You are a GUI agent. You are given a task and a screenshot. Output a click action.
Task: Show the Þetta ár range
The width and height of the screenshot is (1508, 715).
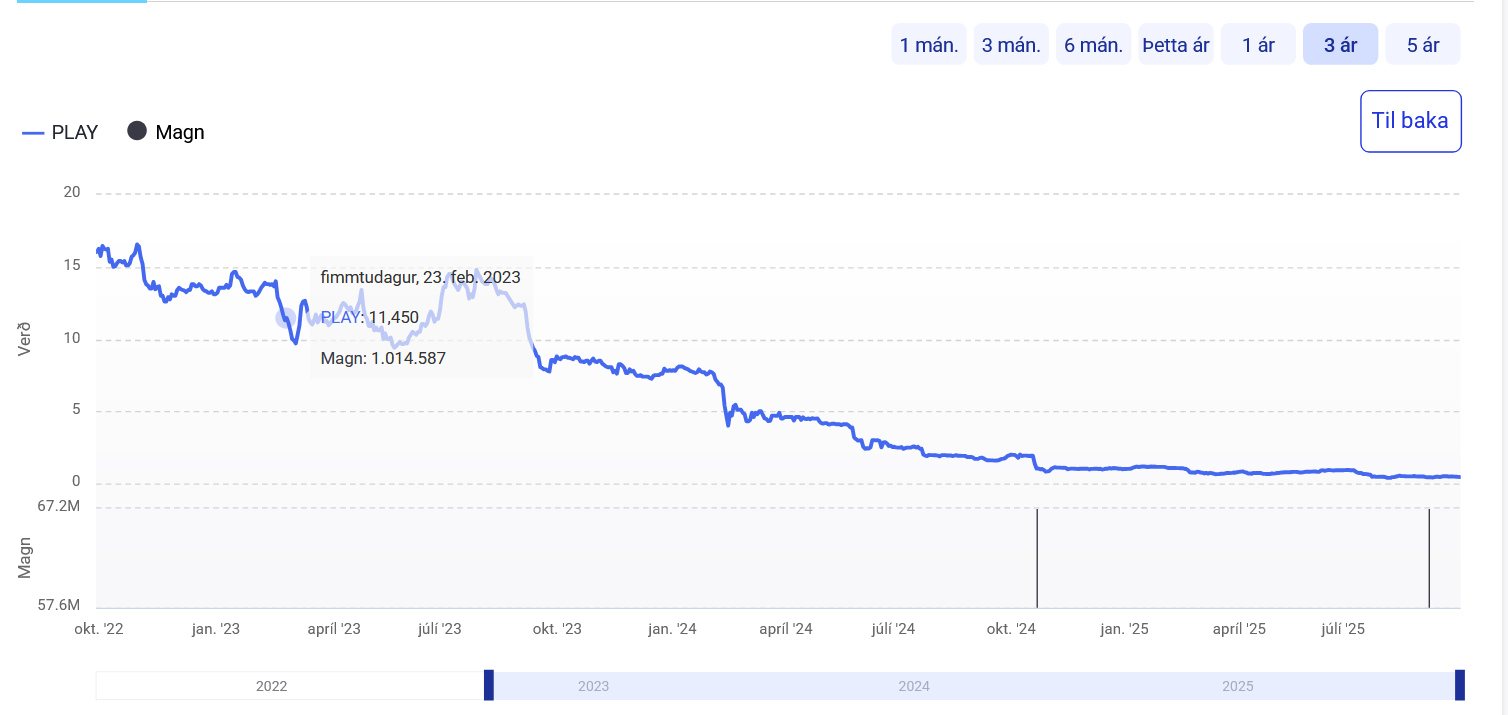1176,45
